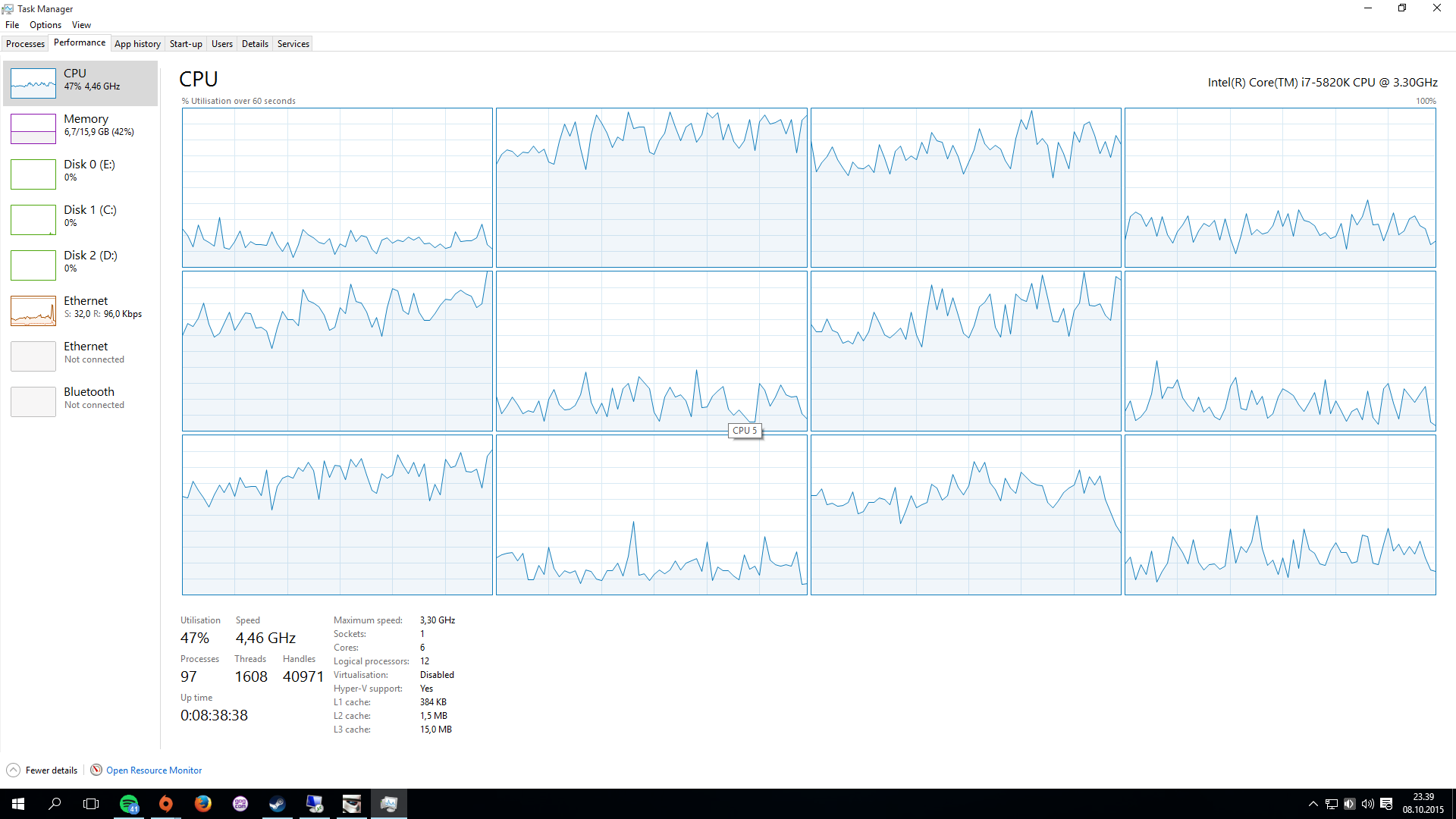Click the taskbar clock showing 23.39

(1423, 804)
